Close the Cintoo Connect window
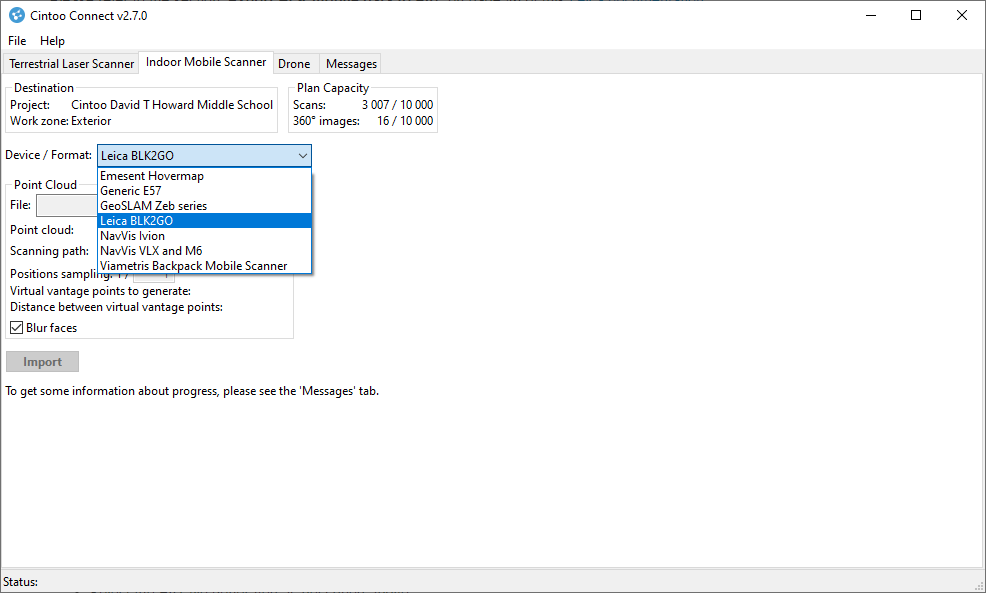 [961, 15]
